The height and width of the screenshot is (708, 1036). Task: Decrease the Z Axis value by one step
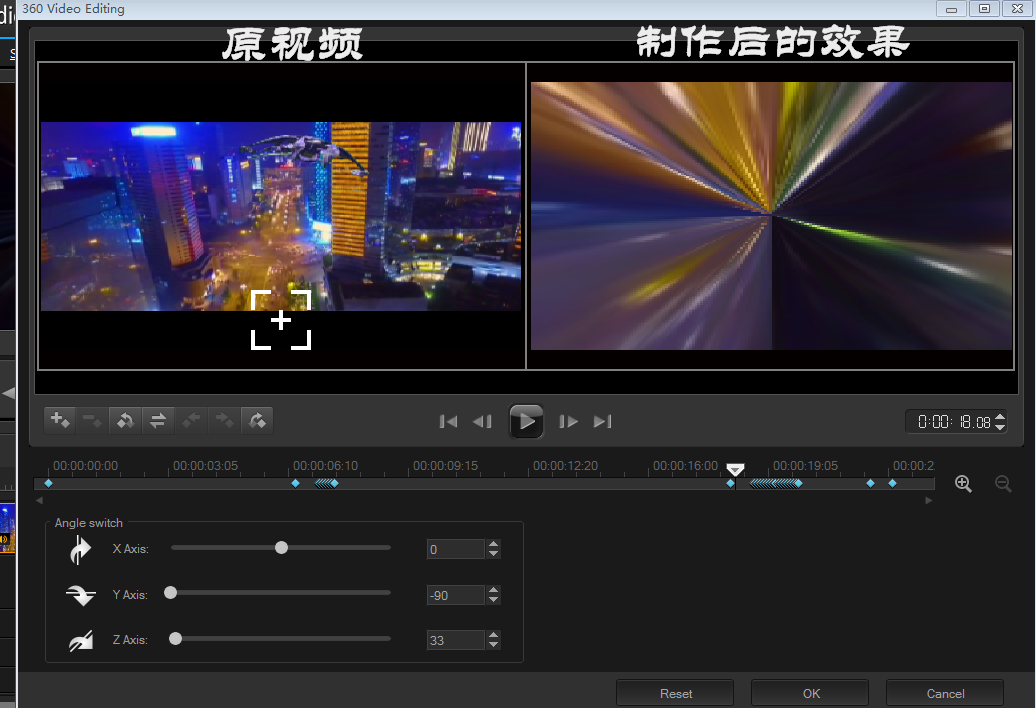[493, 645]
